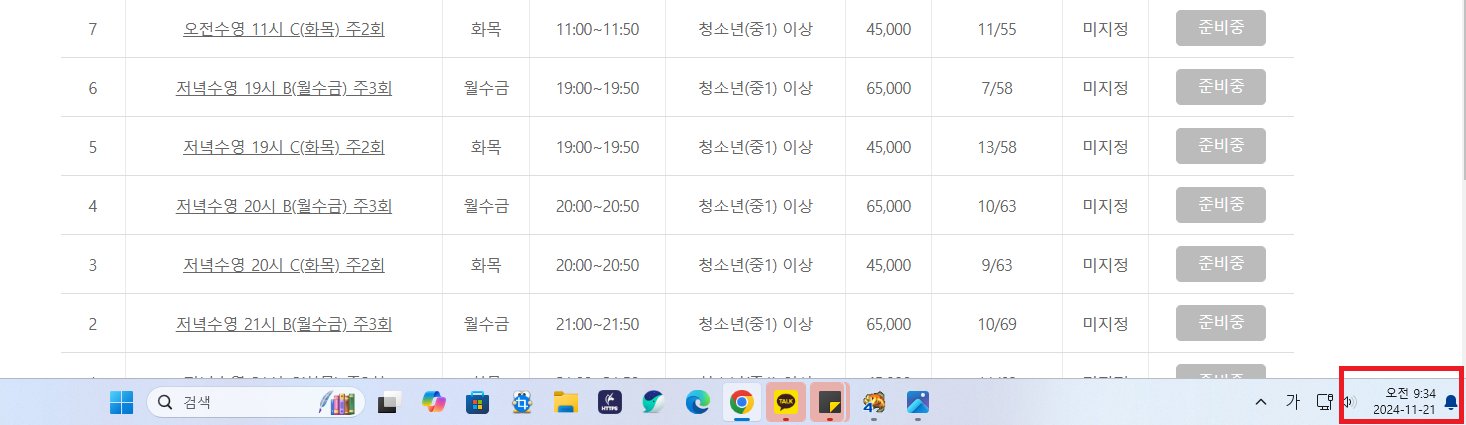Open Sticky Notes taskbar icon
1466x425 pixels.
coord(829,402)
